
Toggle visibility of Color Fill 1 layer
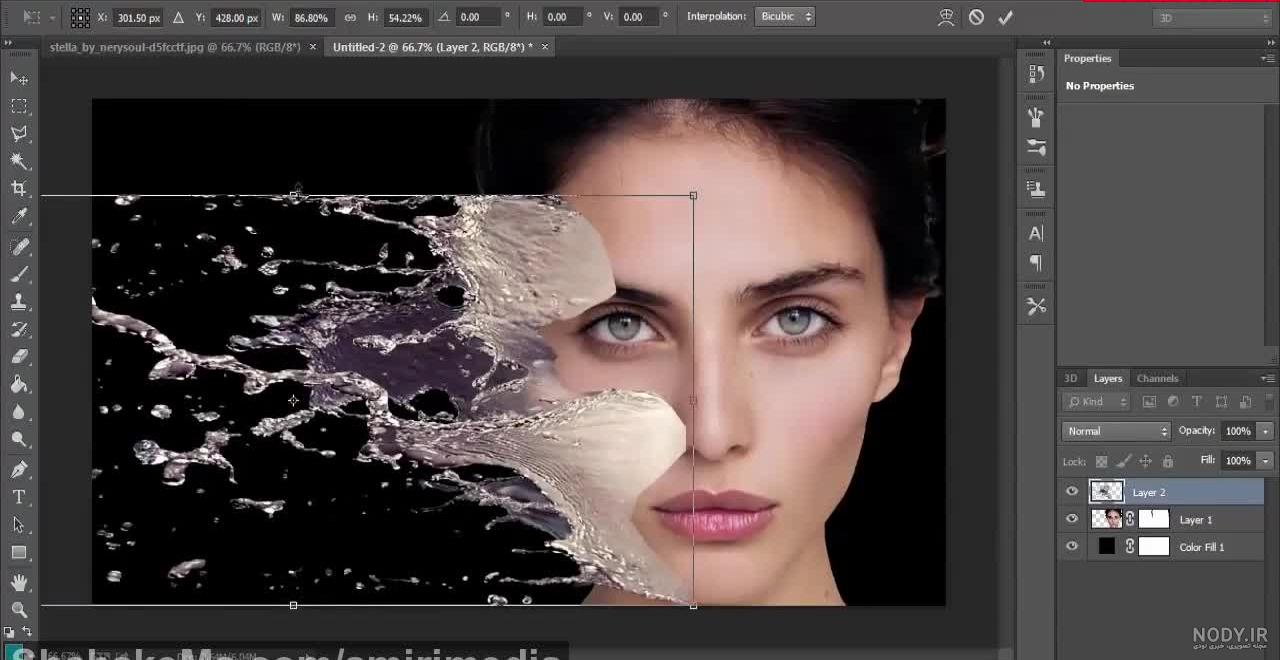[x=1072, y=546]
